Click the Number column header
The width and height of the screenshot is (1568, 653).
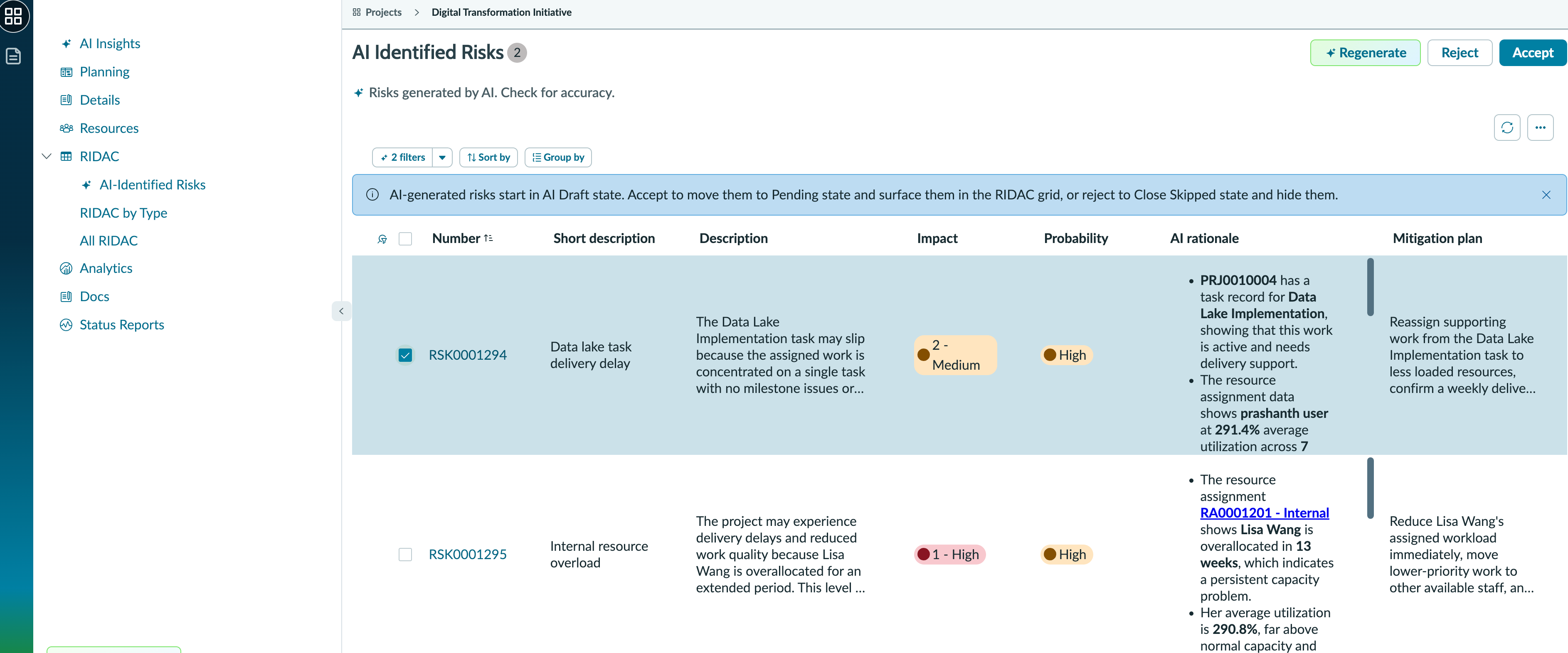point(456,238)
